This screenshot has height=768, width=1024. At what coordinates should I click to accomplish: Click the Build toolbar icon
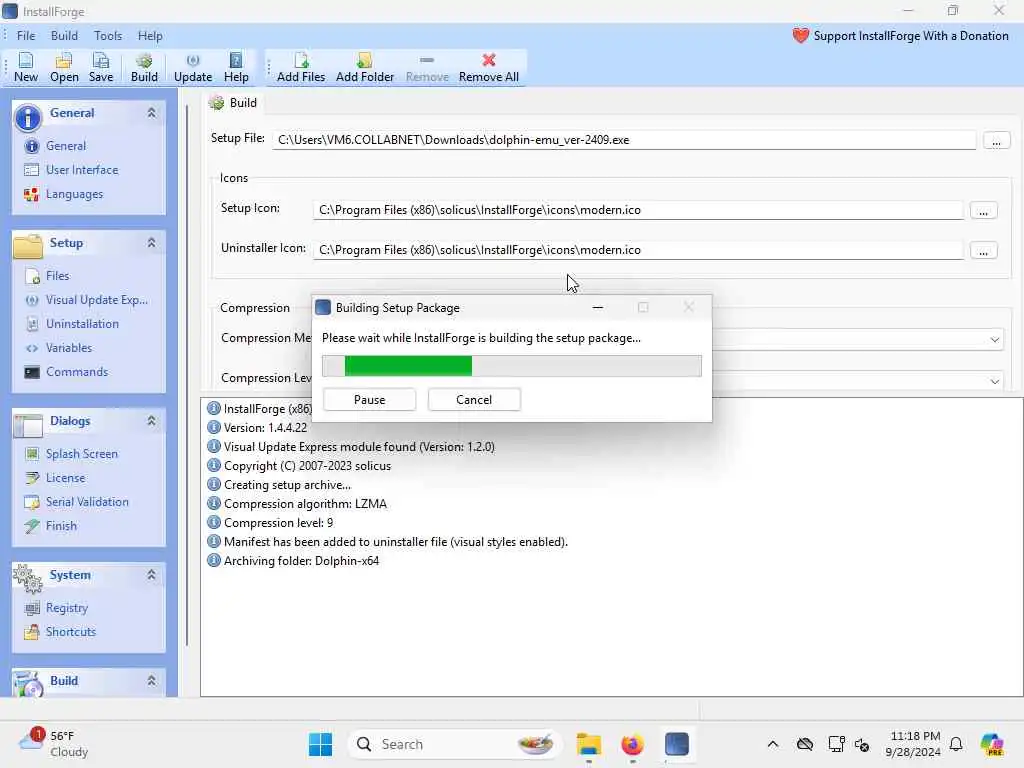coord(144,68)
